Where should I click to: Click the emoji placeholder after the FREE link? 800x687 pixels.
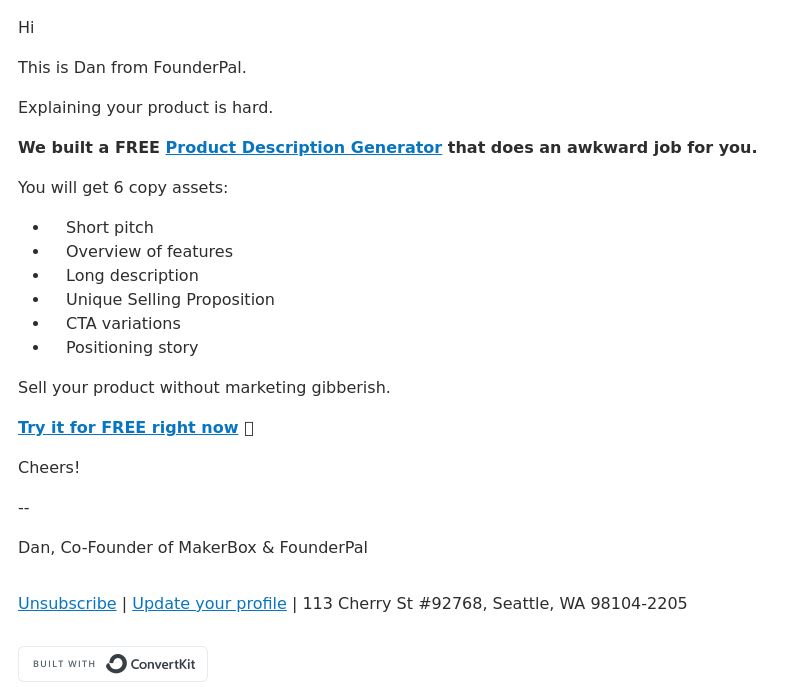click(249, 428)
